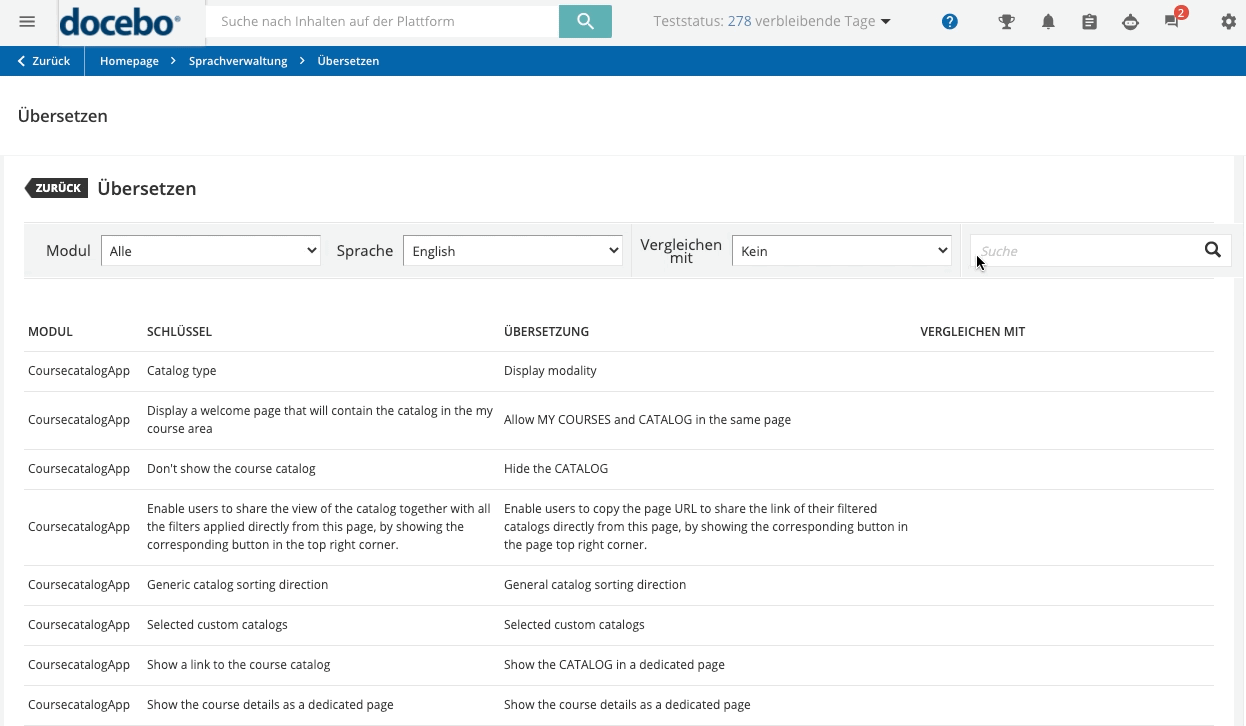Screen dimensions: 1246x726
Task: Open the trophy gamification icon
Action: pos(1007,21)
